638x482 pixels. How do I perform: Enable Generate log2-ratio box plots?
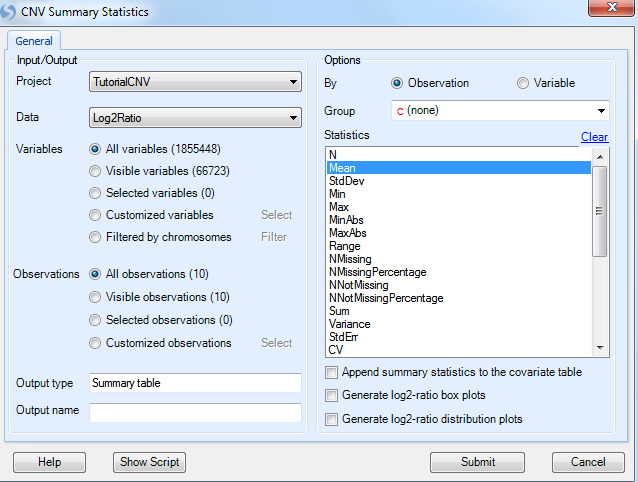click(332, 395)
